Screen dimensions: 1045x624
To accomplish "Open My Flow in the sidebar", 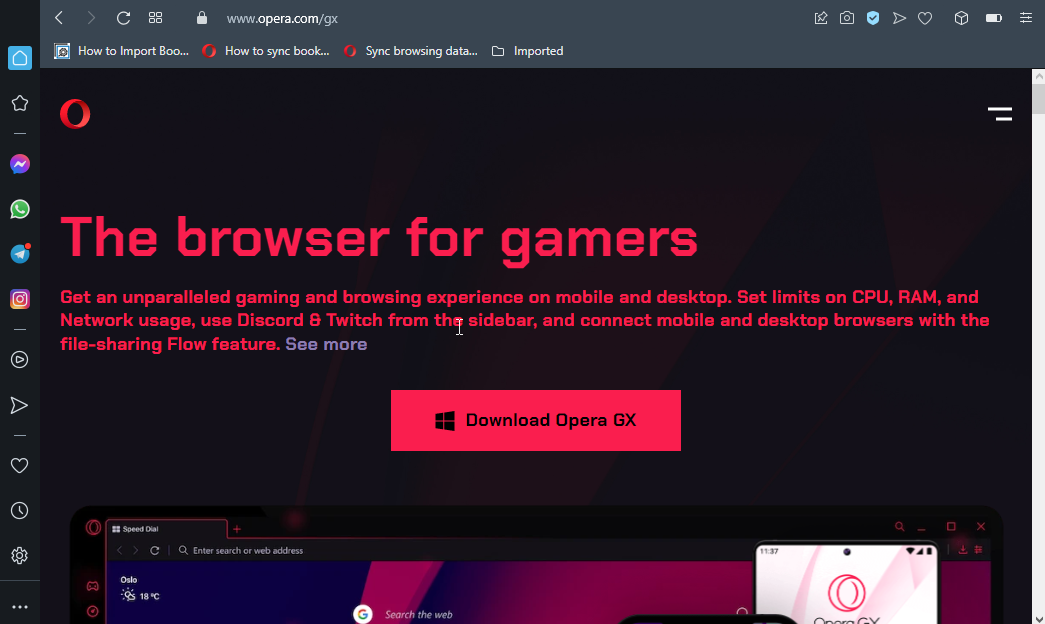I will coord(19,405).
